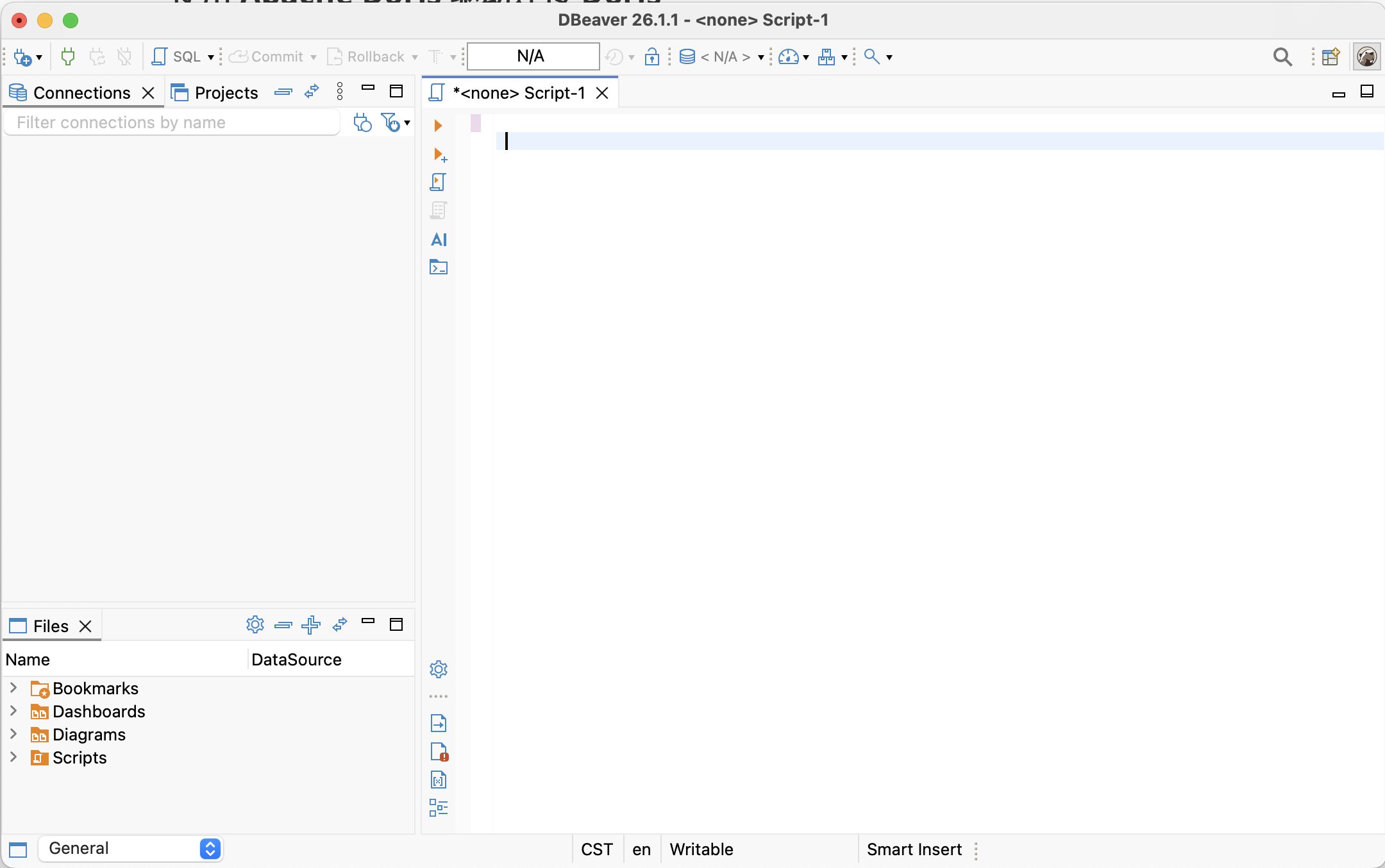Expand the Bookmarks folder
Screen dimensions: 1385x868
click(x=13, y=687)
